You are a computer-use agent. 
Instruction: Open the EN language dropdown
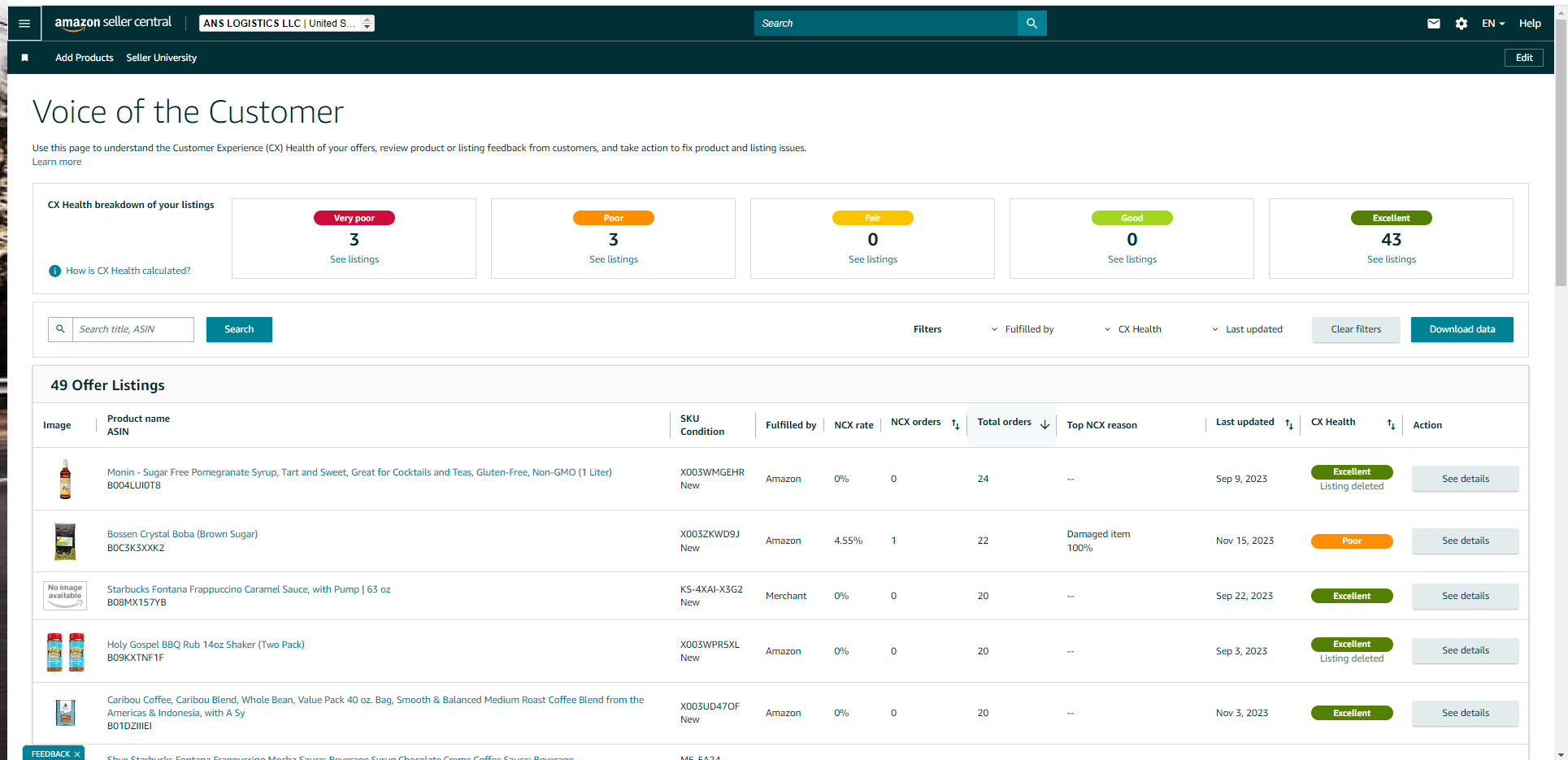[x=1493, y=24]
